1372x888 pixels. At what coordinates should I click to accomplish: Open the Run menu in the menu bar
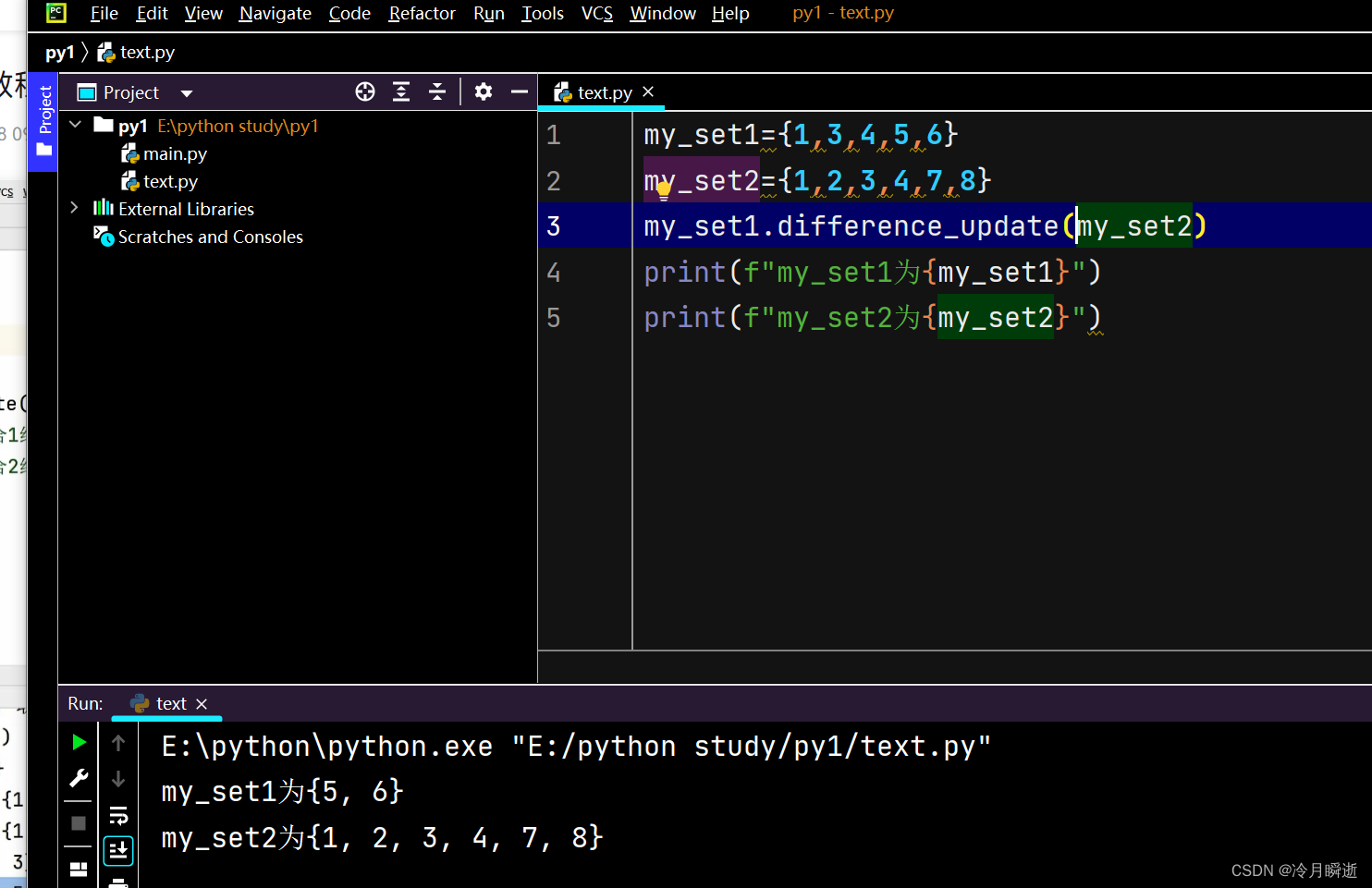point(488,13)
